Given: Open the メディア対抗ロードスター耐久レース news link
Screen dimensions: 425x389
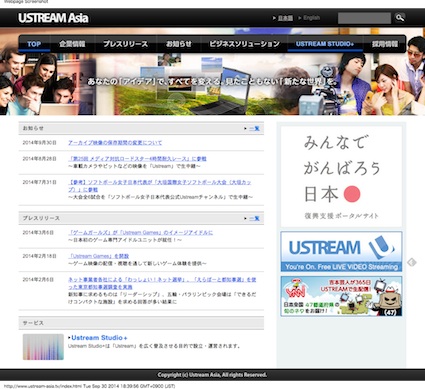Looking at the screenshot, I should (137, 159).
